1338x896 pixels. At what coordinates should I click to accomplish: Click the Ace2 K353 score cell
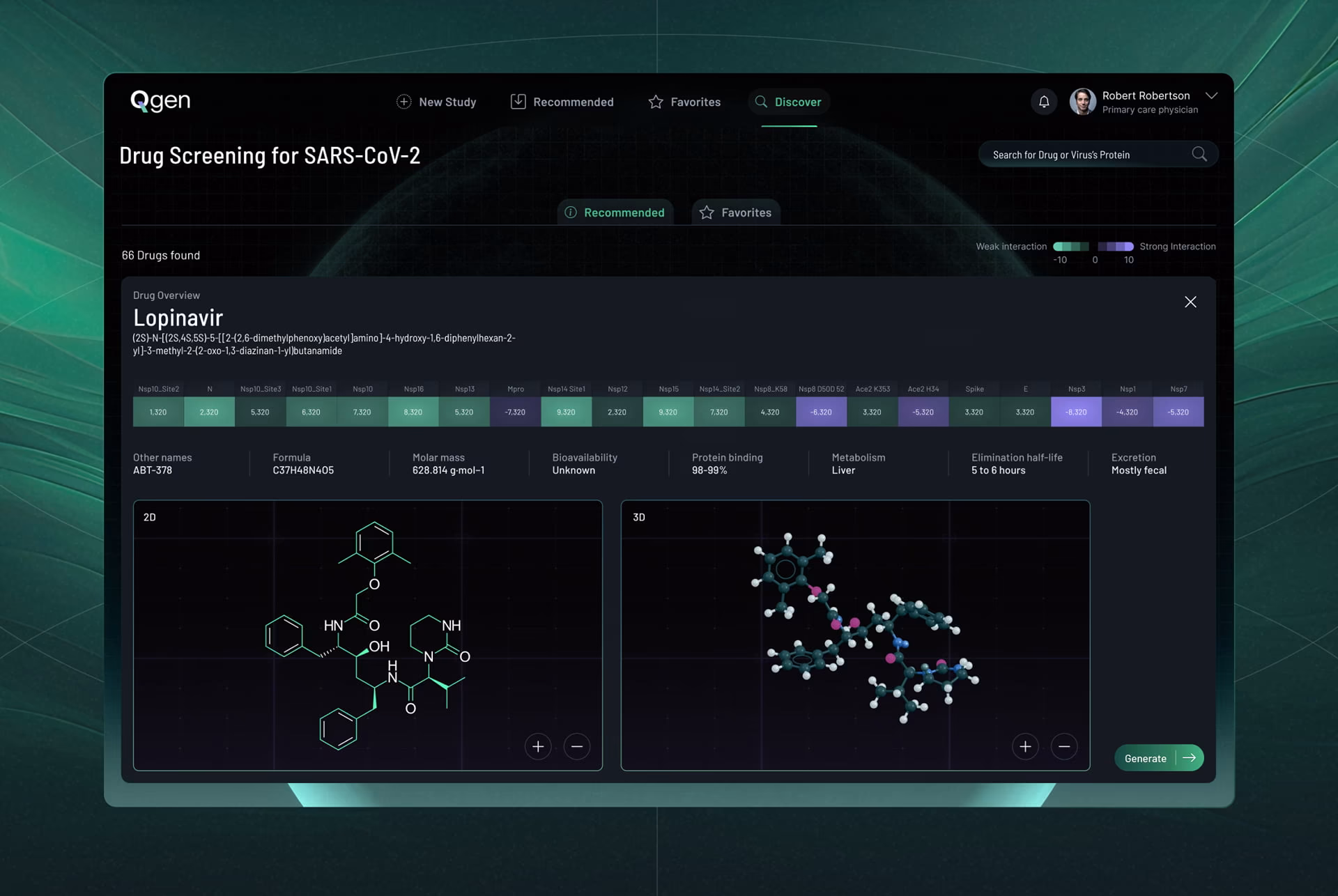coord(872,412)
